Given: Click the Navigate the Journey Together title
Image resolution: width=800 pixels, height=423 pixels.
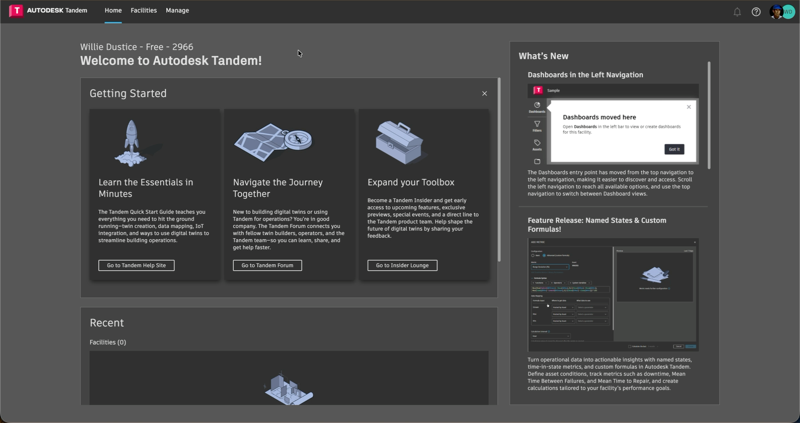Looking at the screenshot, I should pyautogui.click(x=278, y=188).
